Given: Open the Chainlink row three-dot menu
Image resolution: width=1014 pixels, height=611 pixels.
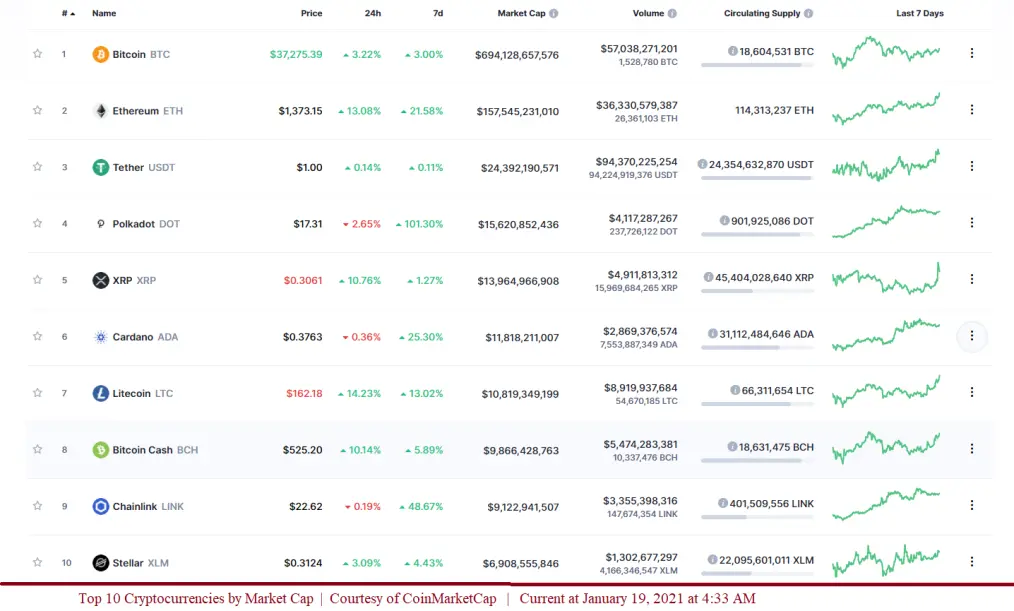Looking at the screenshot, I should 971,505.
